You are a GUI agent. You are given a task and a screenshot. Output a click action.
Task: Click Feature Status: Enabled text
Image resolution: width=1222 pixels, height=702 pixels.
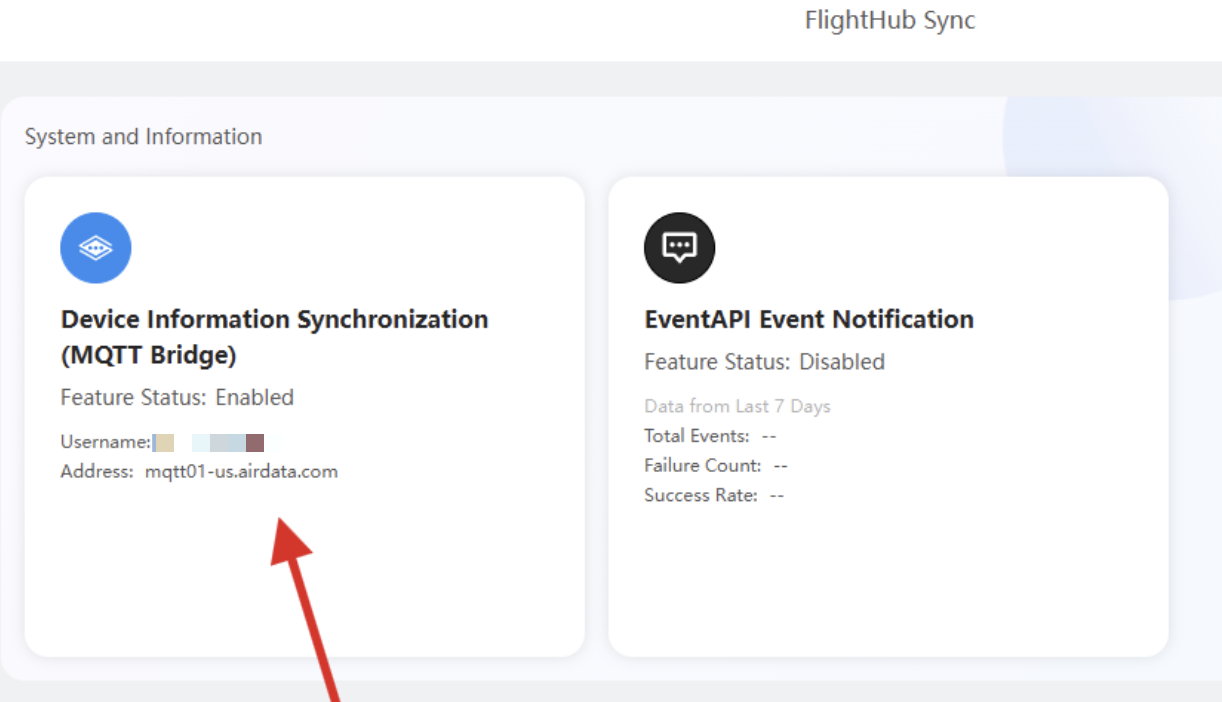click(x=177, y=397)
